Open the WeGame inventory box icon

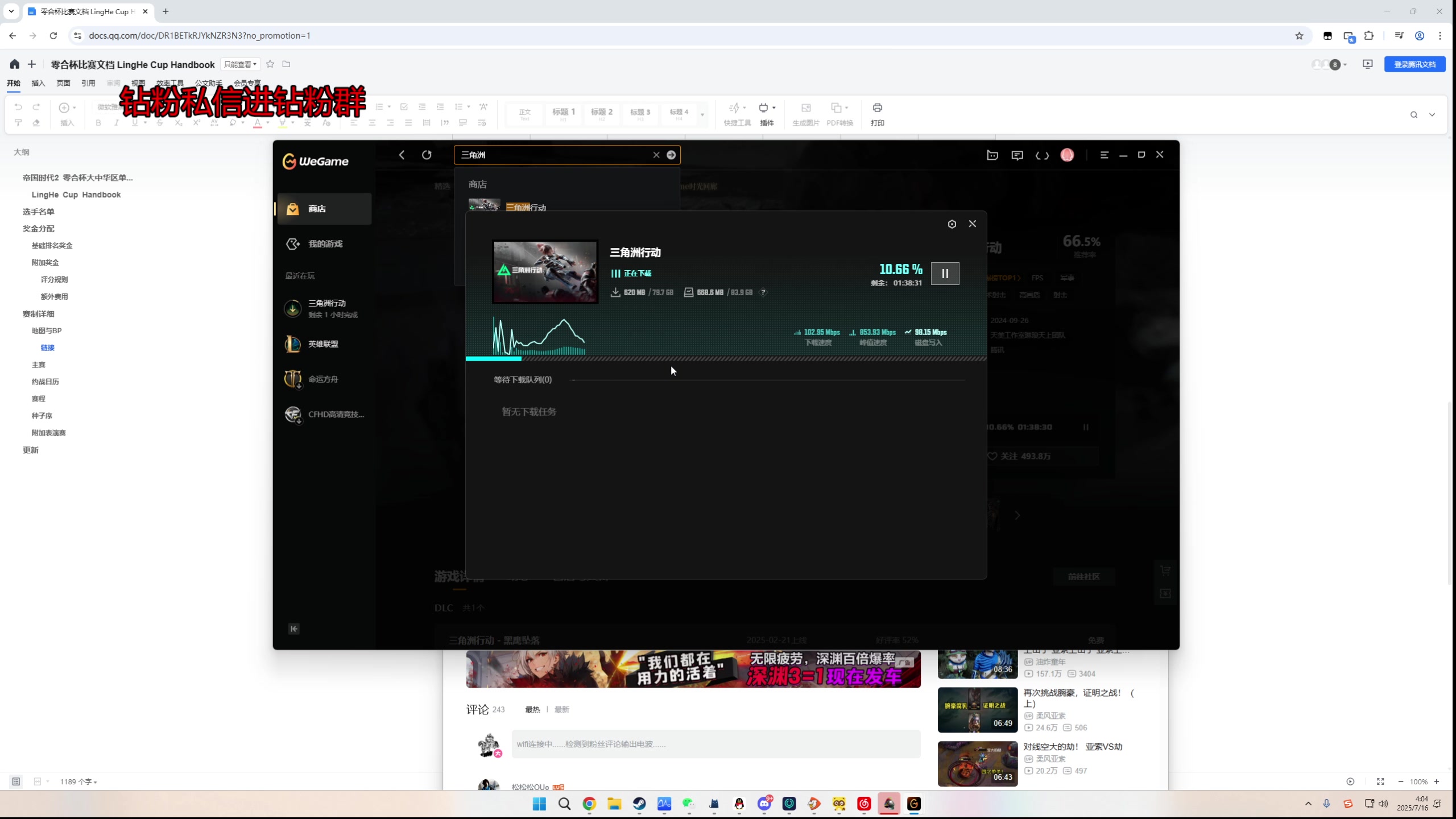992,155
